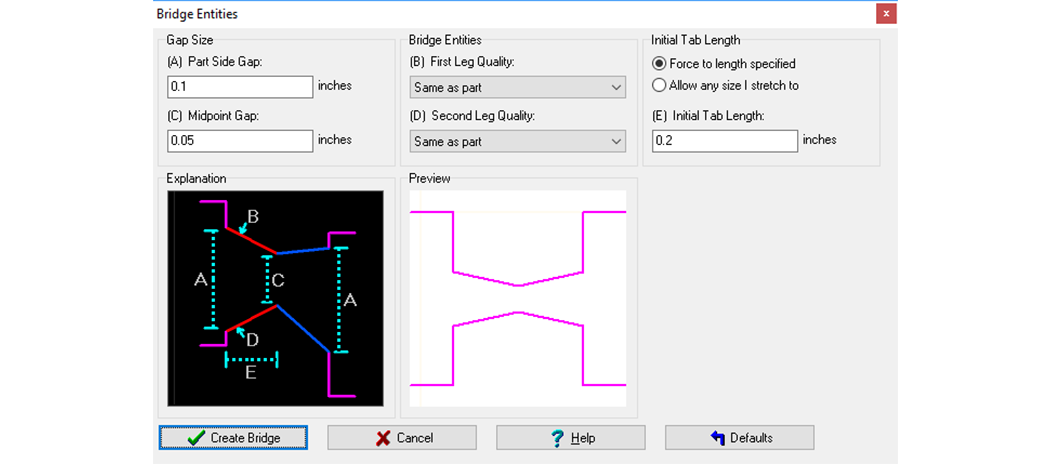The image size is (1050, 464).
Task: Focus the Midpoint Gap value field
Action: pyautogui.click(x=240, y=141)
